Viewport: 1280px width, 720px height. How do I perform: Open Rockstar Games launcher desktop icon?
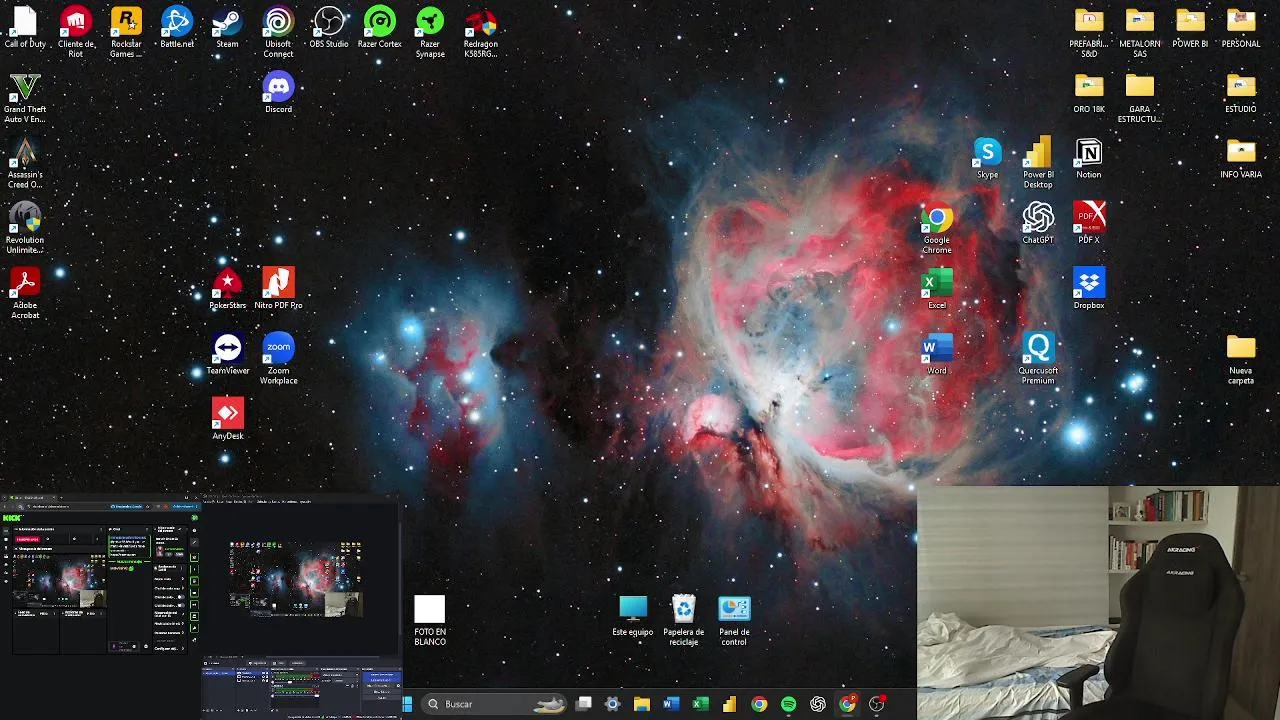tap(126, 32)
